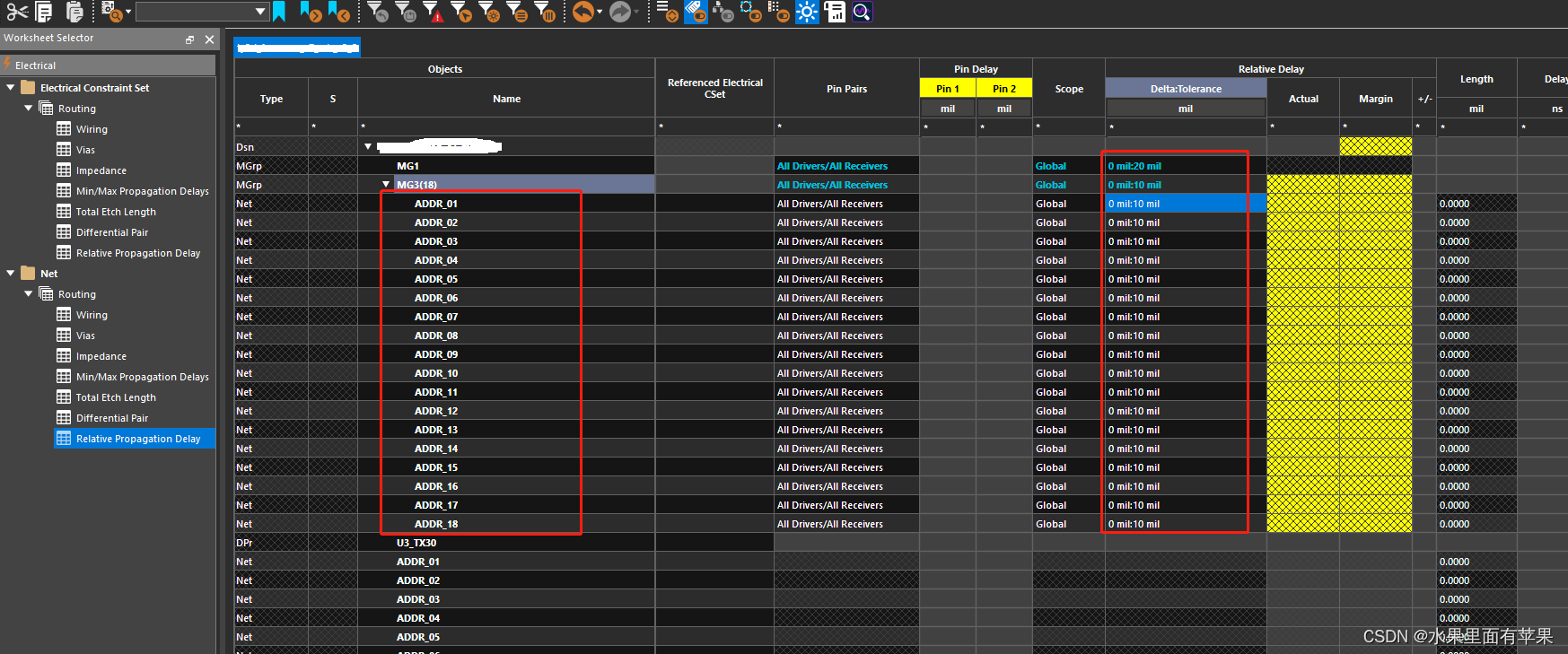Click the Name column filter field
The width and height of the screenshot is (1568, 654).
[x=506, y=127]
